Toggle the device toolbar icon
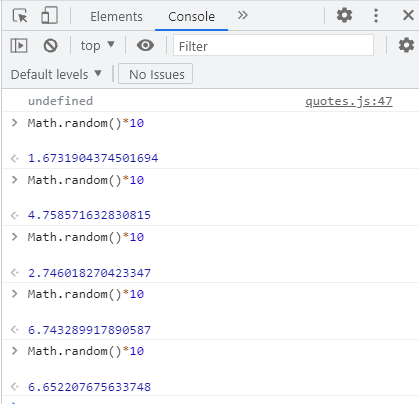Image resolution: width=419 pixels, height=404 pixels. (49, 16)
